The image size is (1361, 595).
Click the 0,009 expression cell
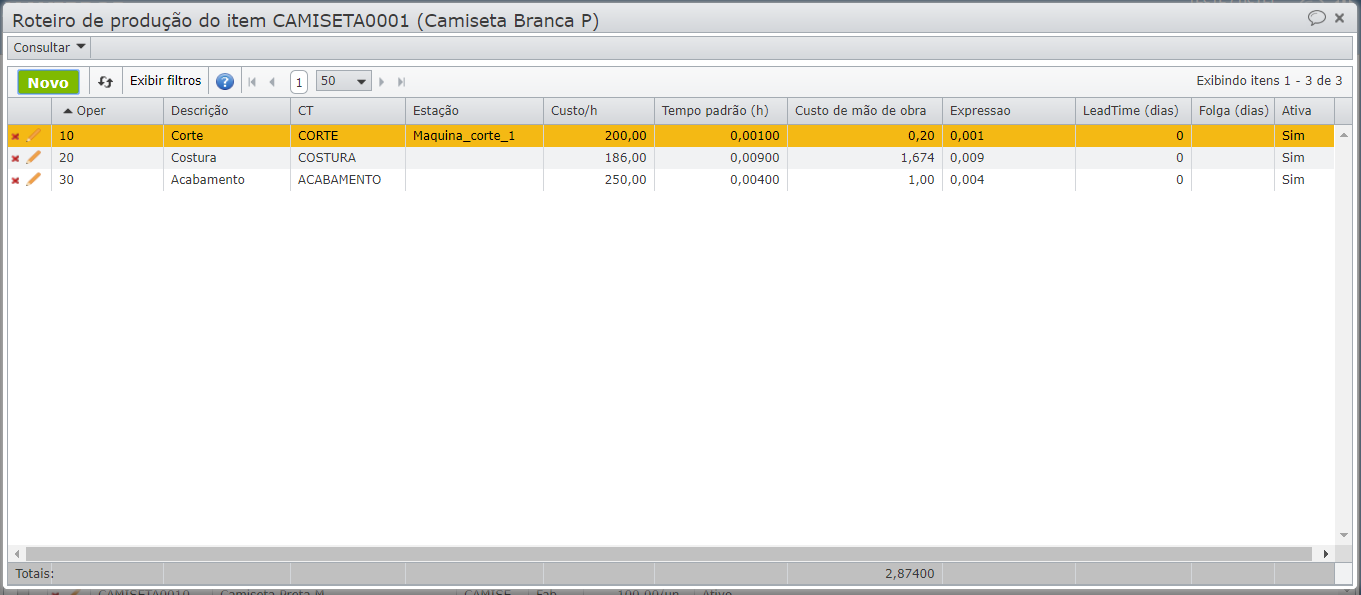(1009, 158)
